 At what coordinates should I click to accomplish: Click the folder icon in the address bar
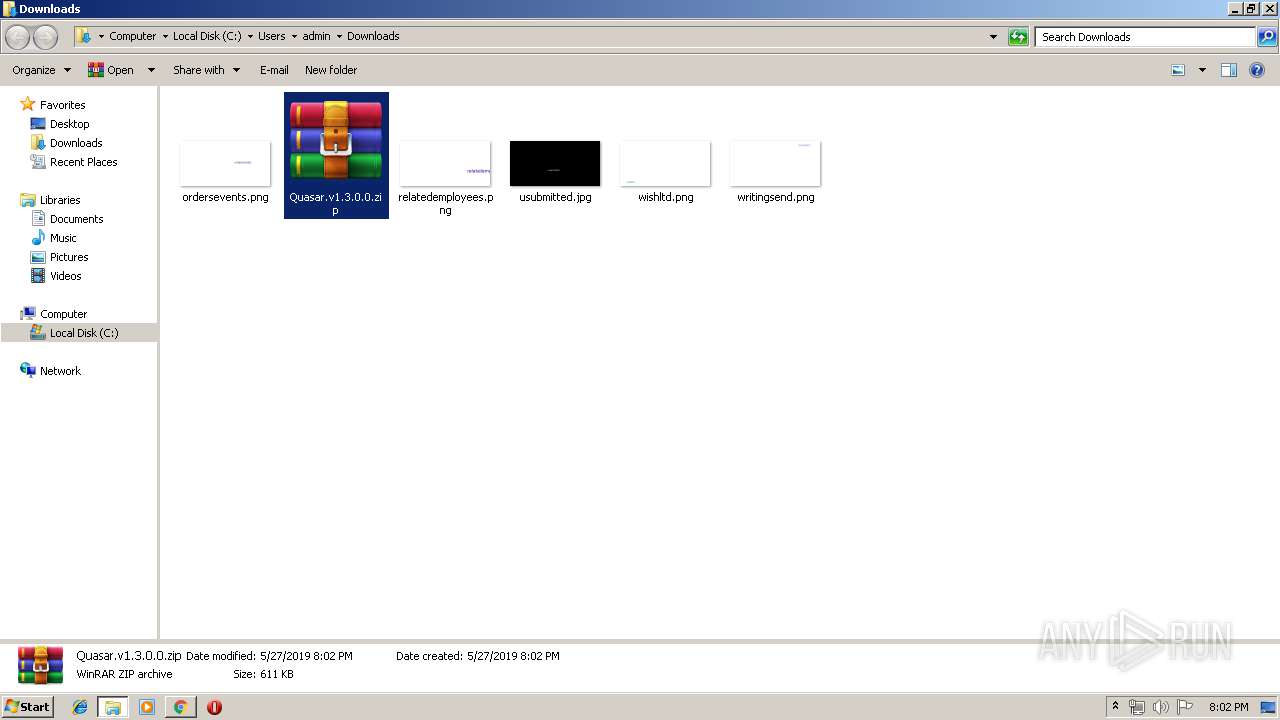point(85,36)
